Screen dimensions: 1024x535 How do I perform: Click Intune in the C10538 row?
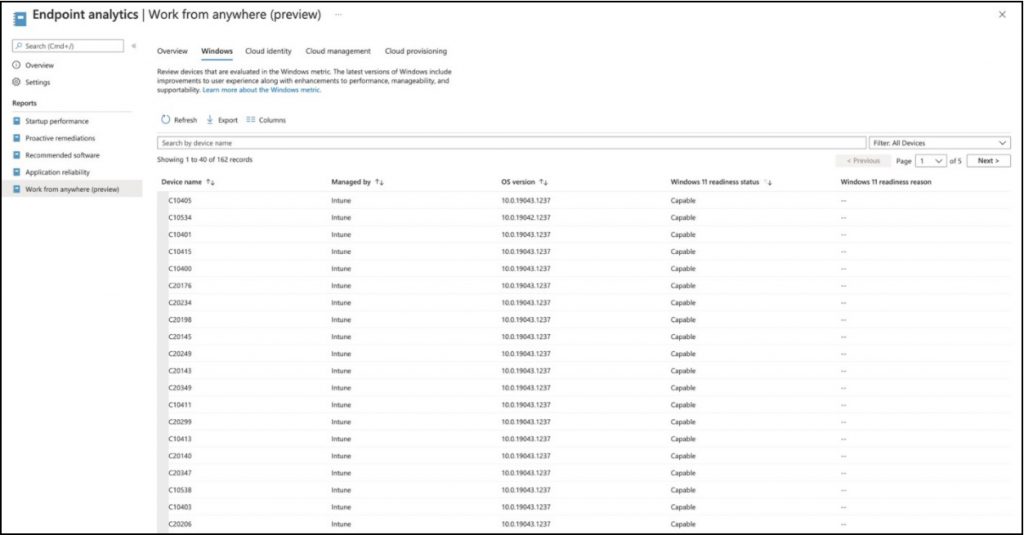(341, 490)
